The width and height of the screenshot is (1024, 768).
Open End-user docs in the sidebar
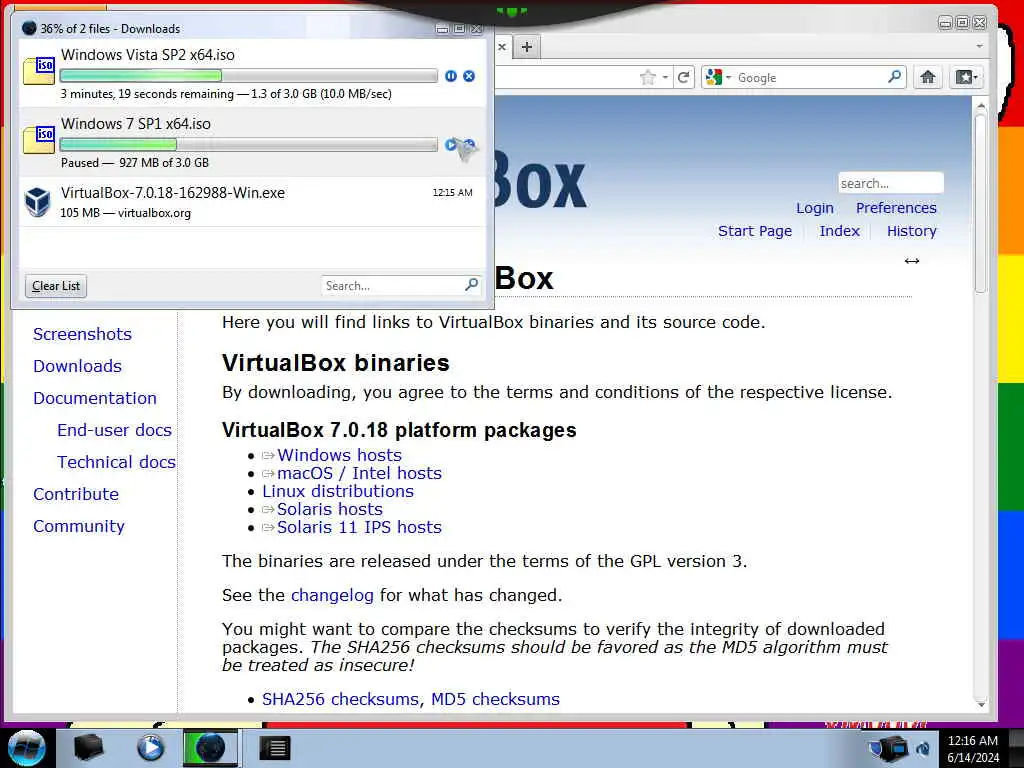coord(114,430)
